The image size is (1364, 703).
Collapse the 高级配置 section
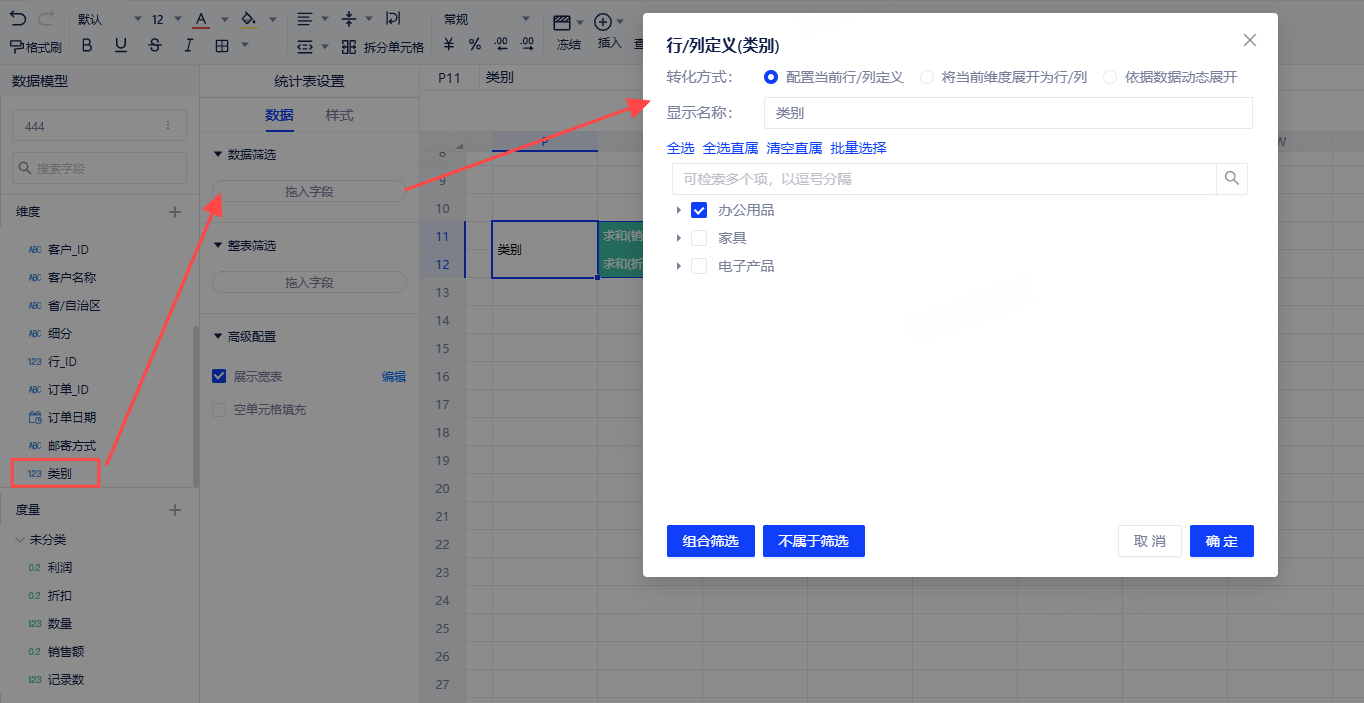coord(218,337)
